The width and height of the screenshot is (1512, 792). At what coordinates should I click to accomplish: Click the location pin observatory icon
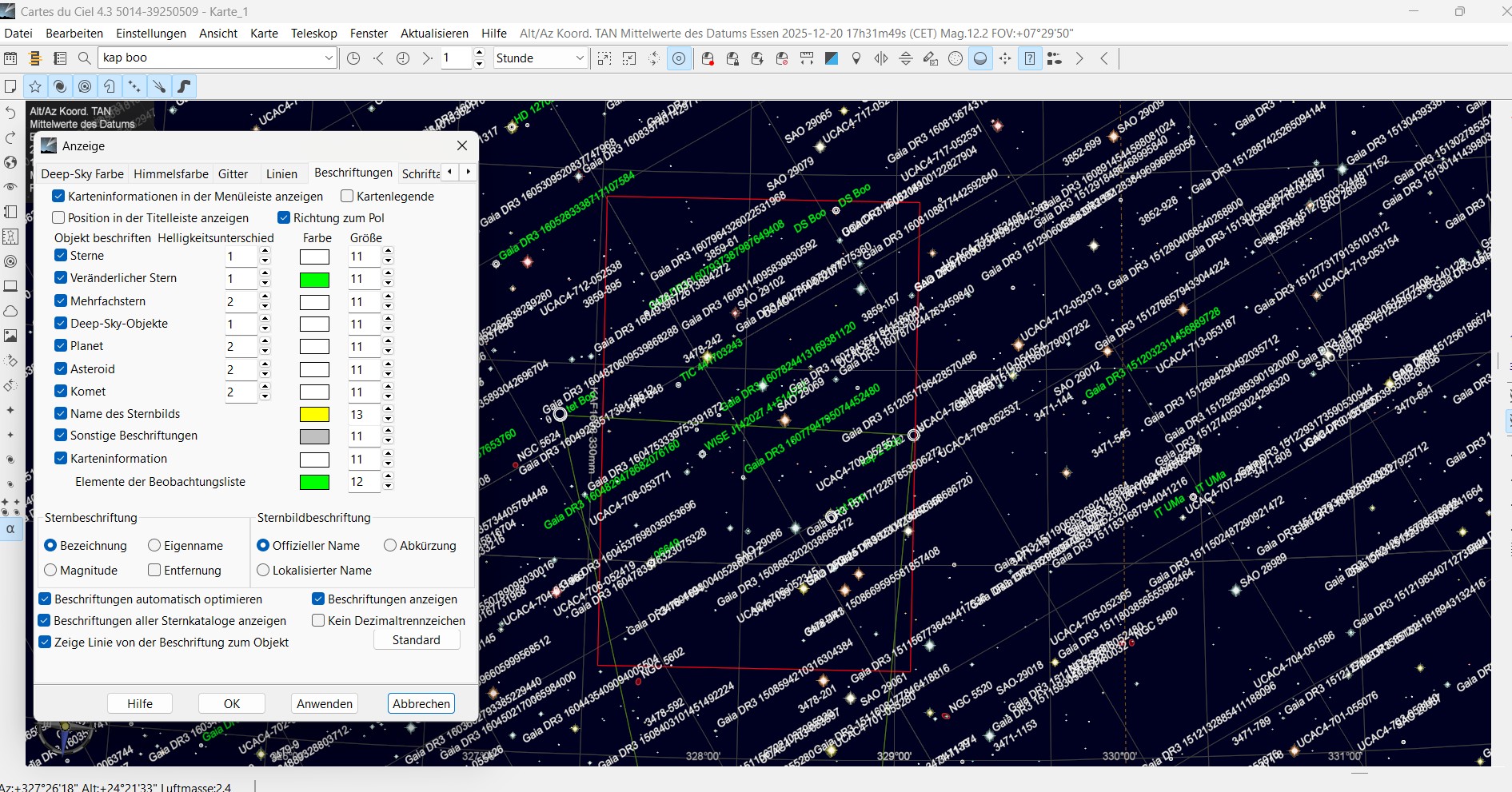tap(856, 58)
